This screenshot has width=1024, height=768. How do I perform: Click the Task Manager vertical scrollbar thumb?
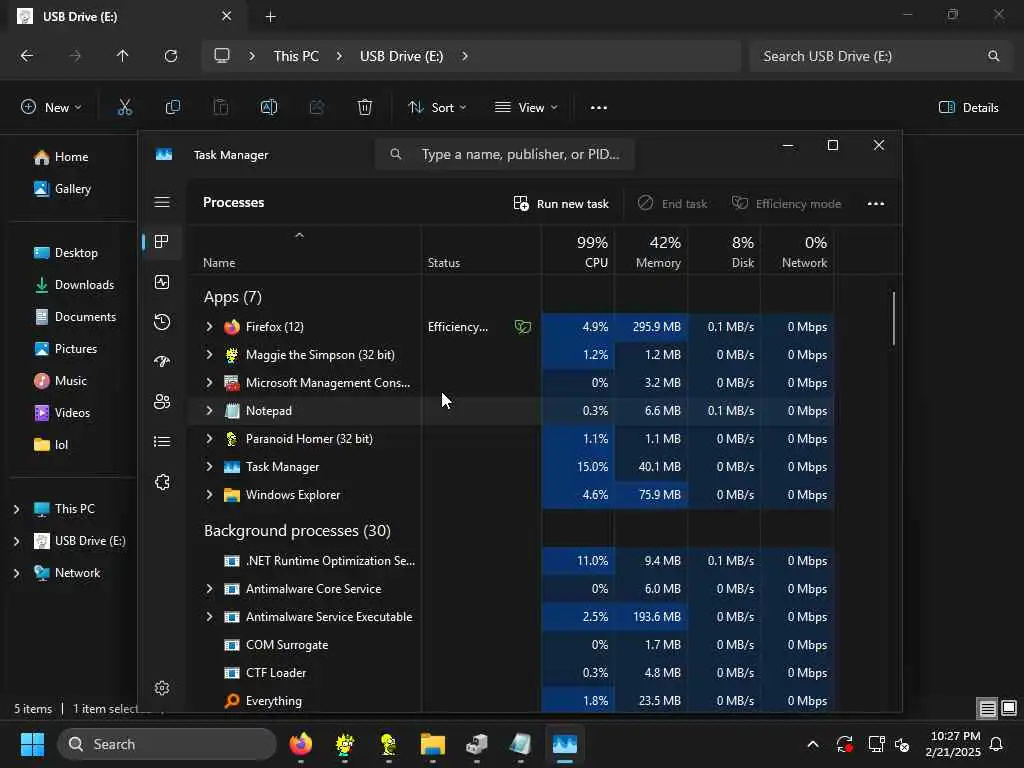click(x=893, y=319)
